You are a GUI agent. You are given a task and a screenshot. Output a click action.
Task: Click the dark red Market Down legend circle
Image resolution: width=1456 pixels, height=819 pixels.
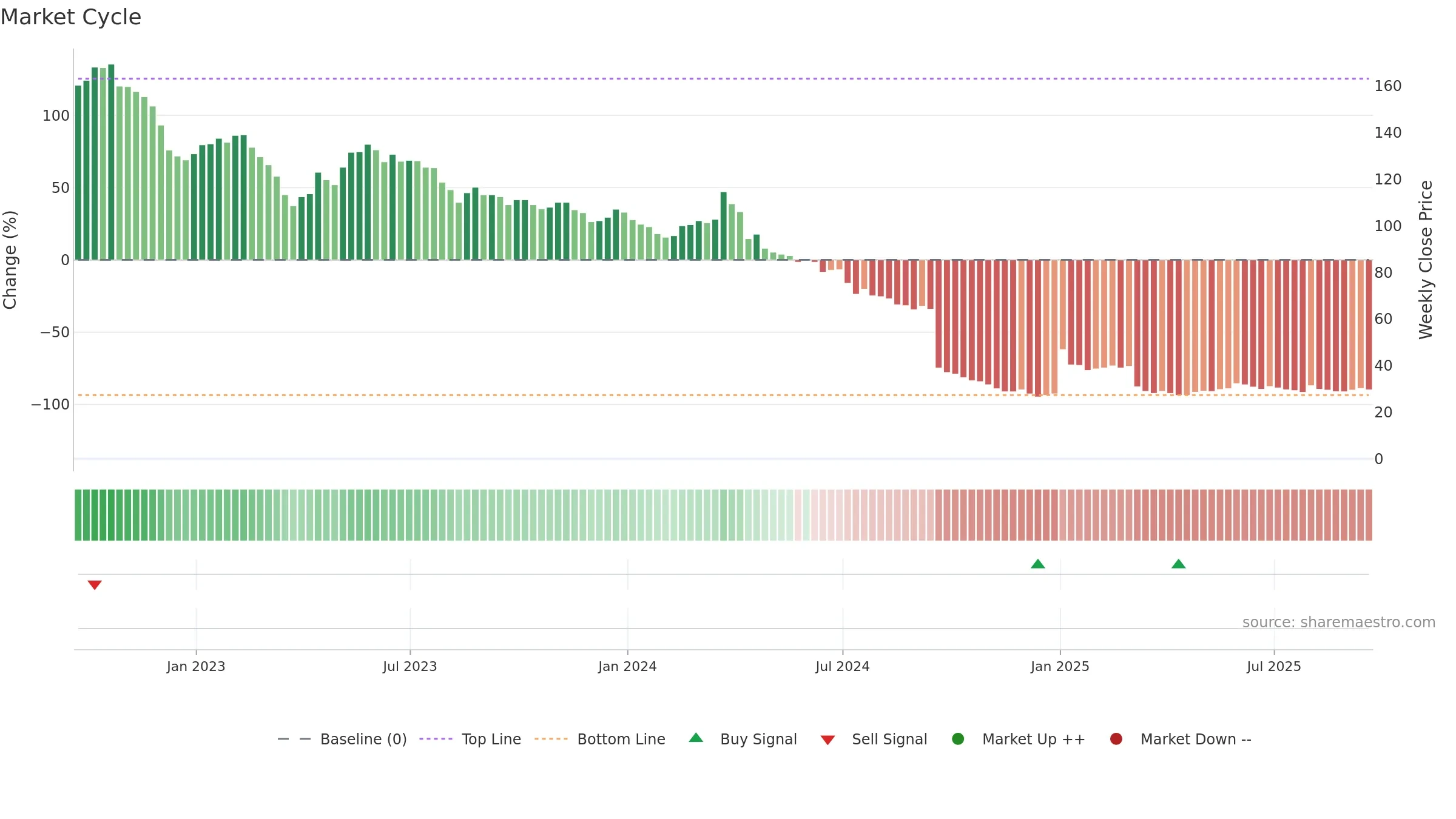[x=1116, y=739]
